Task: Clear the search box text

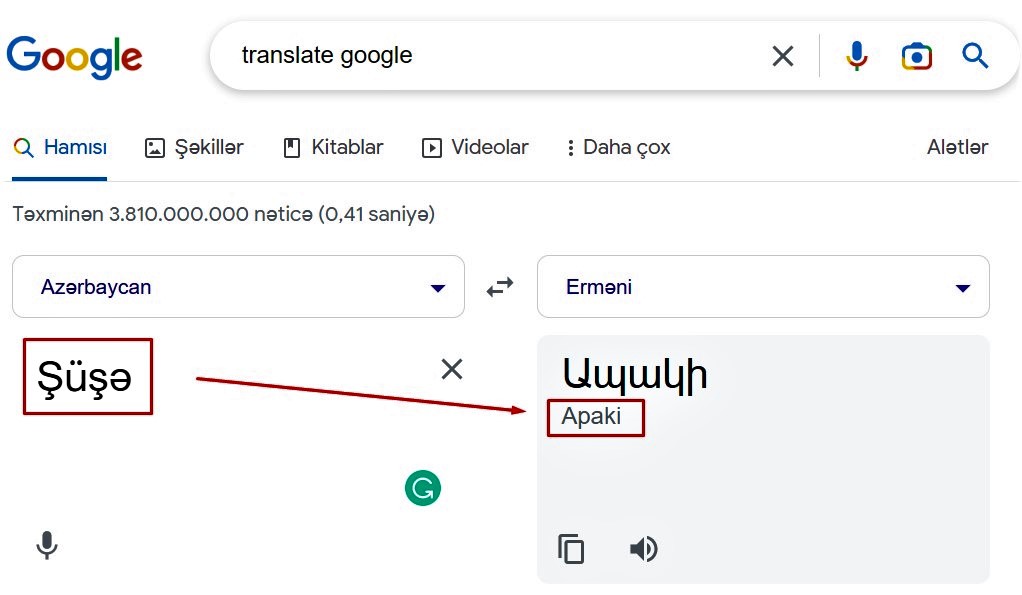Action: (783, 56)
